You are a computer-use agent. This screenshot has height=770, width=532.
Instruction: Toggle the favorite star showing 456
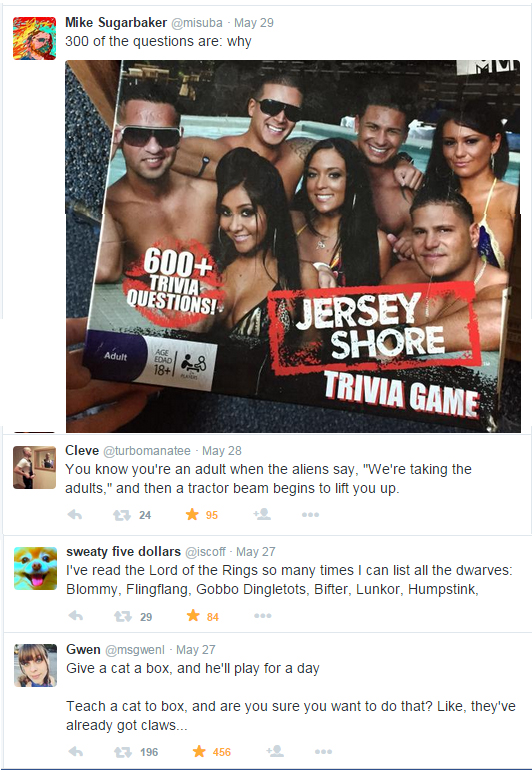pos(199,751)
